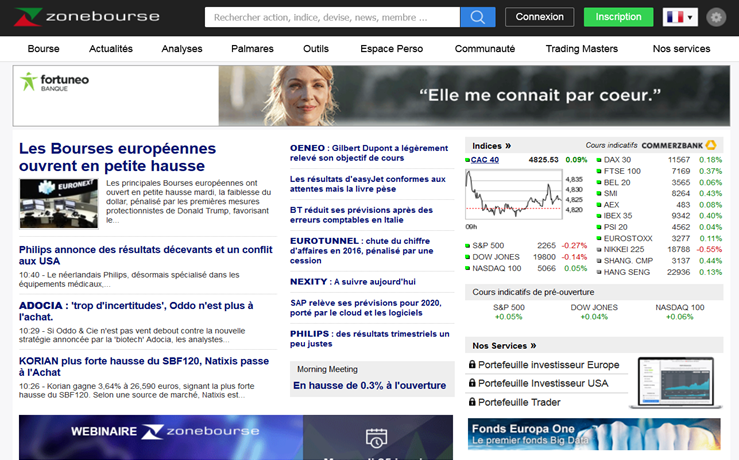This screenshot has width=739, height=460.
Task: Click the blue search magnifier button
Action: [477, 17]
